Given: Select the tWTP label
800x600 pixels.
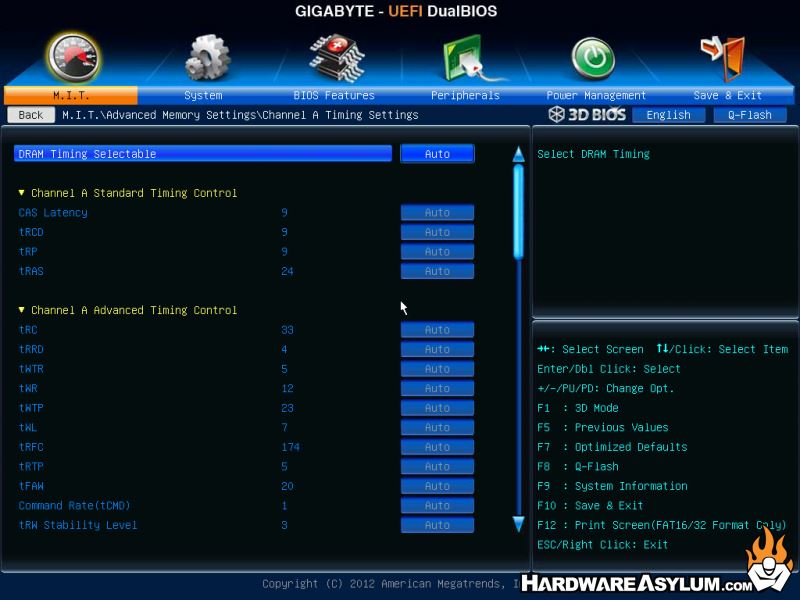Looking at the screenshot, I should [31, 408].
